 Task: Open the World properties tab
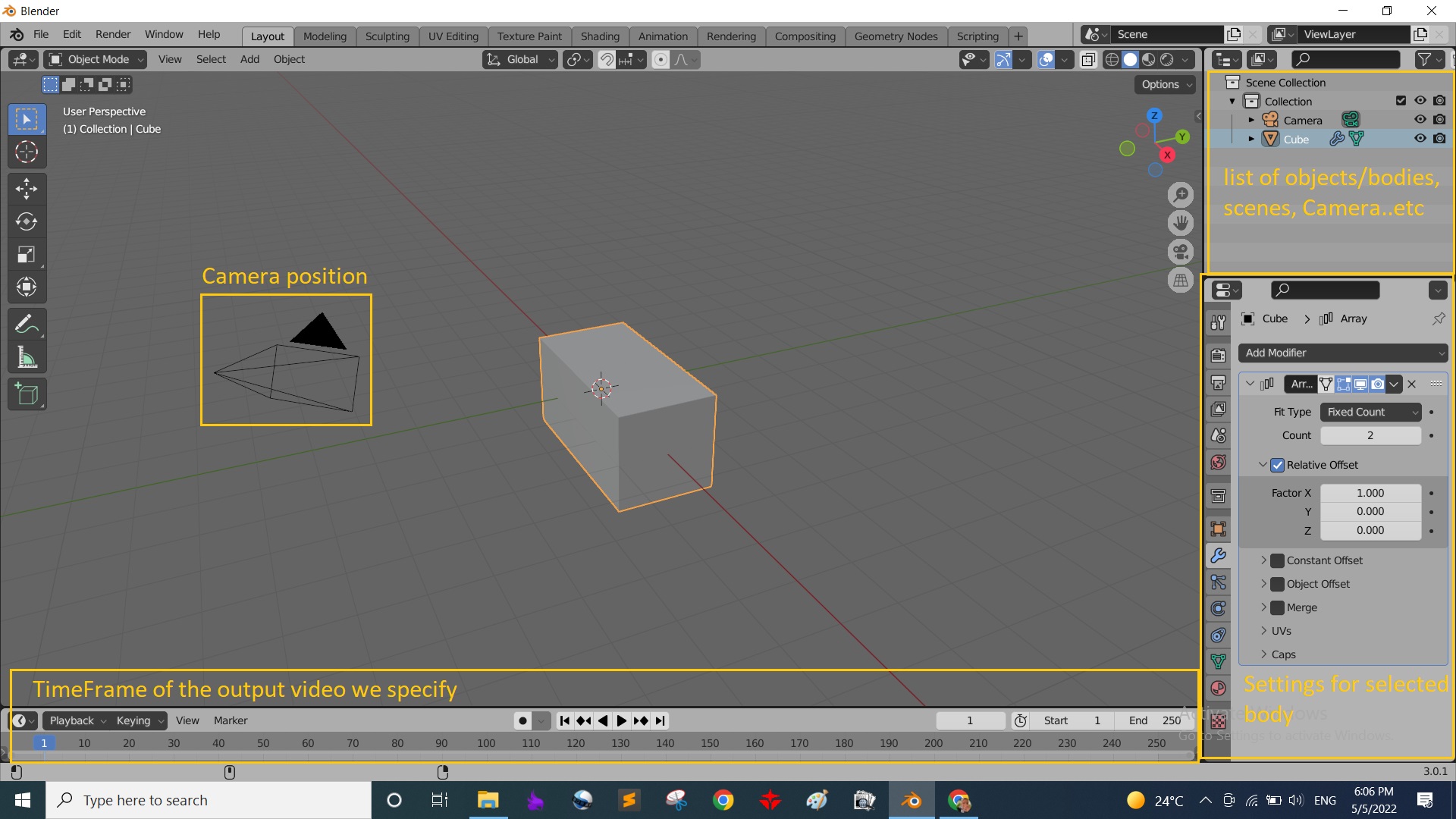(x=1219, y=463)
